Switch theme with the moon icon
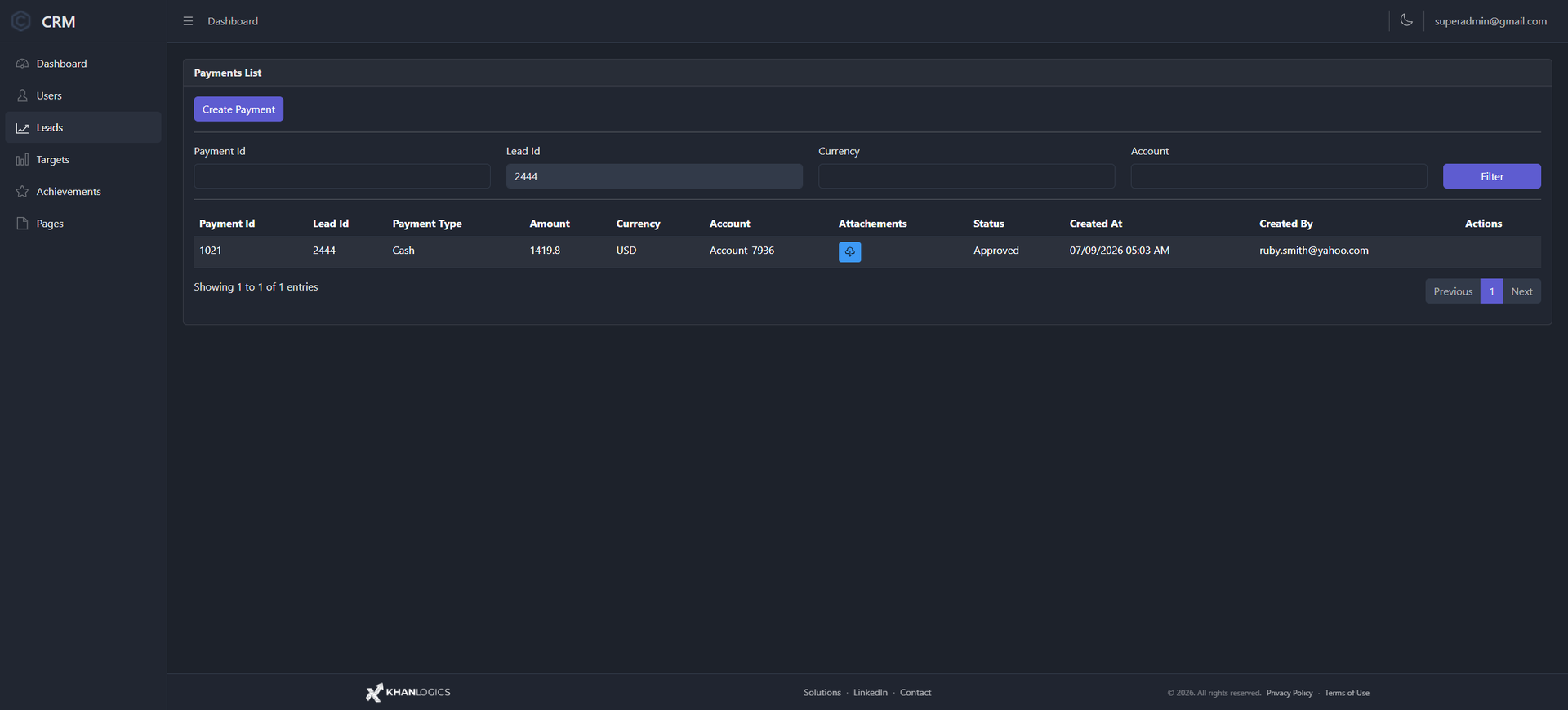This screenshot has height=710, width=1568. coord(1406,20)
